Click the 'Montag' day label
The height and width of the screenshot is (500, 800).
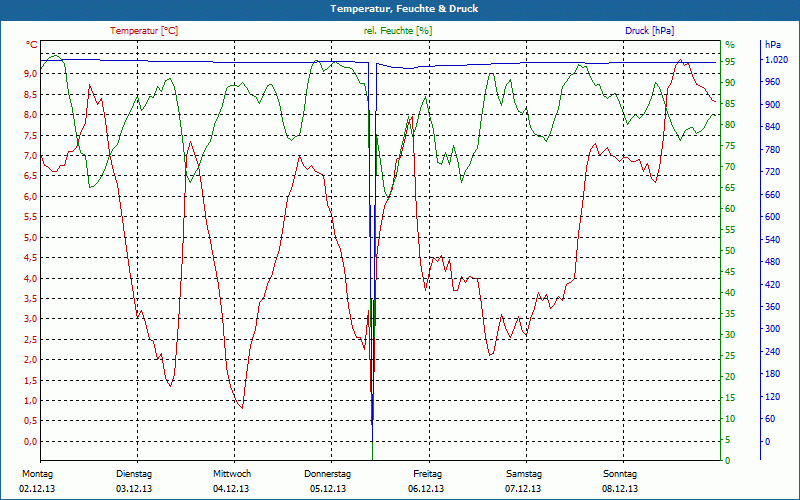[x=37, y=474]
